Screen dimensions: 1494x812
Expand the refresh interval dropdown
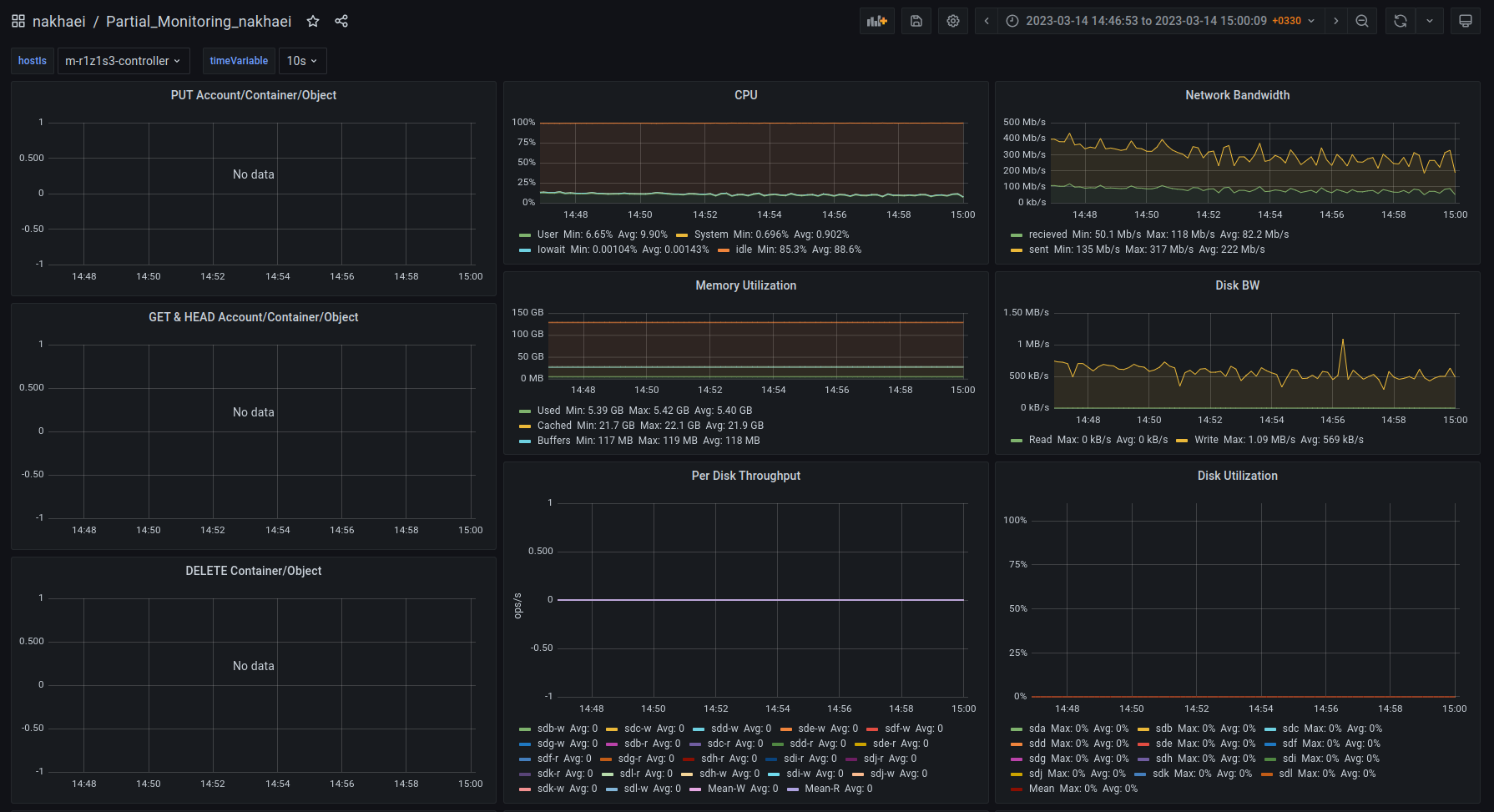click(x=1430, y=21)
